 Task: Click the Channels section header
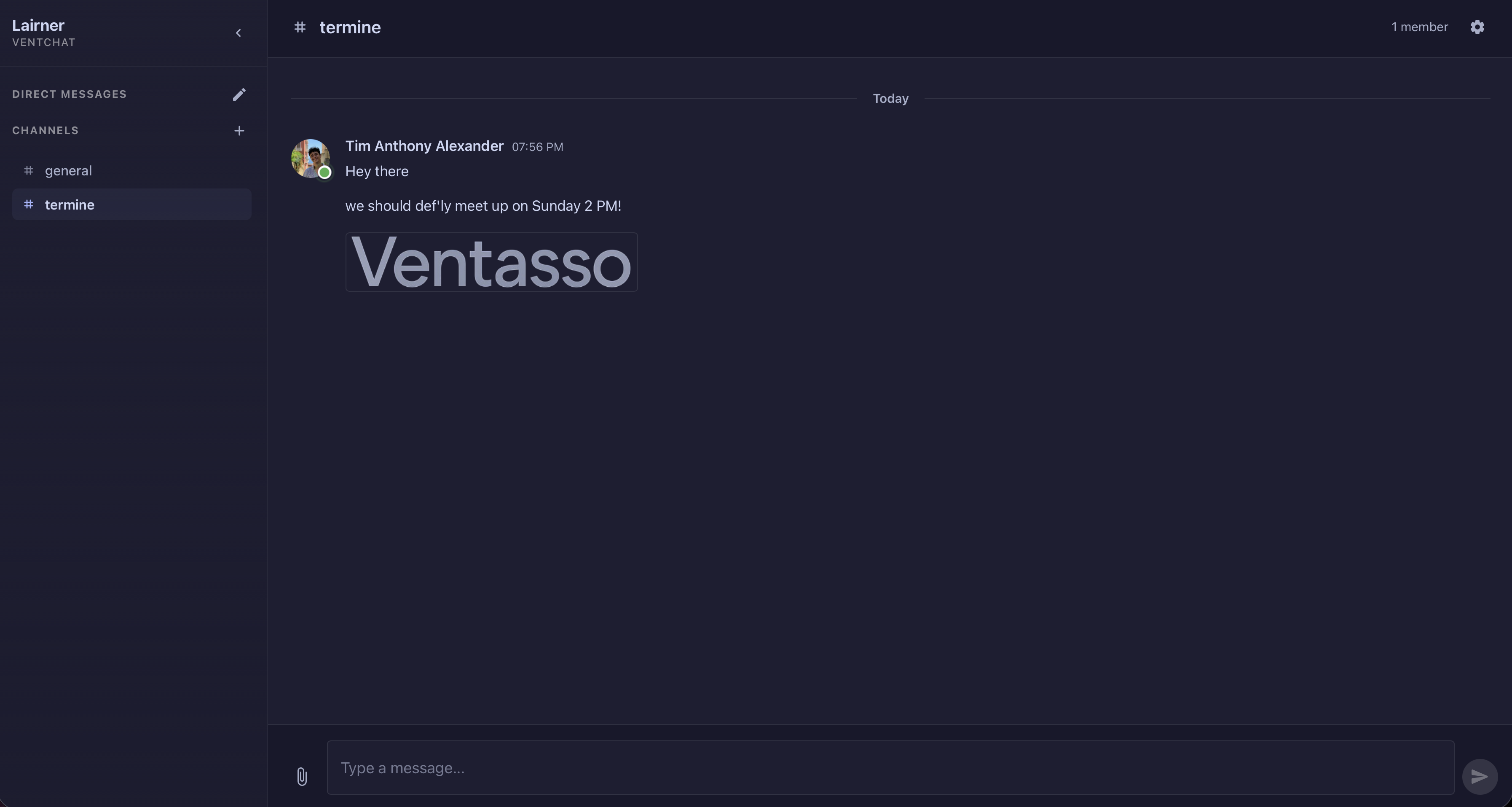45,130
